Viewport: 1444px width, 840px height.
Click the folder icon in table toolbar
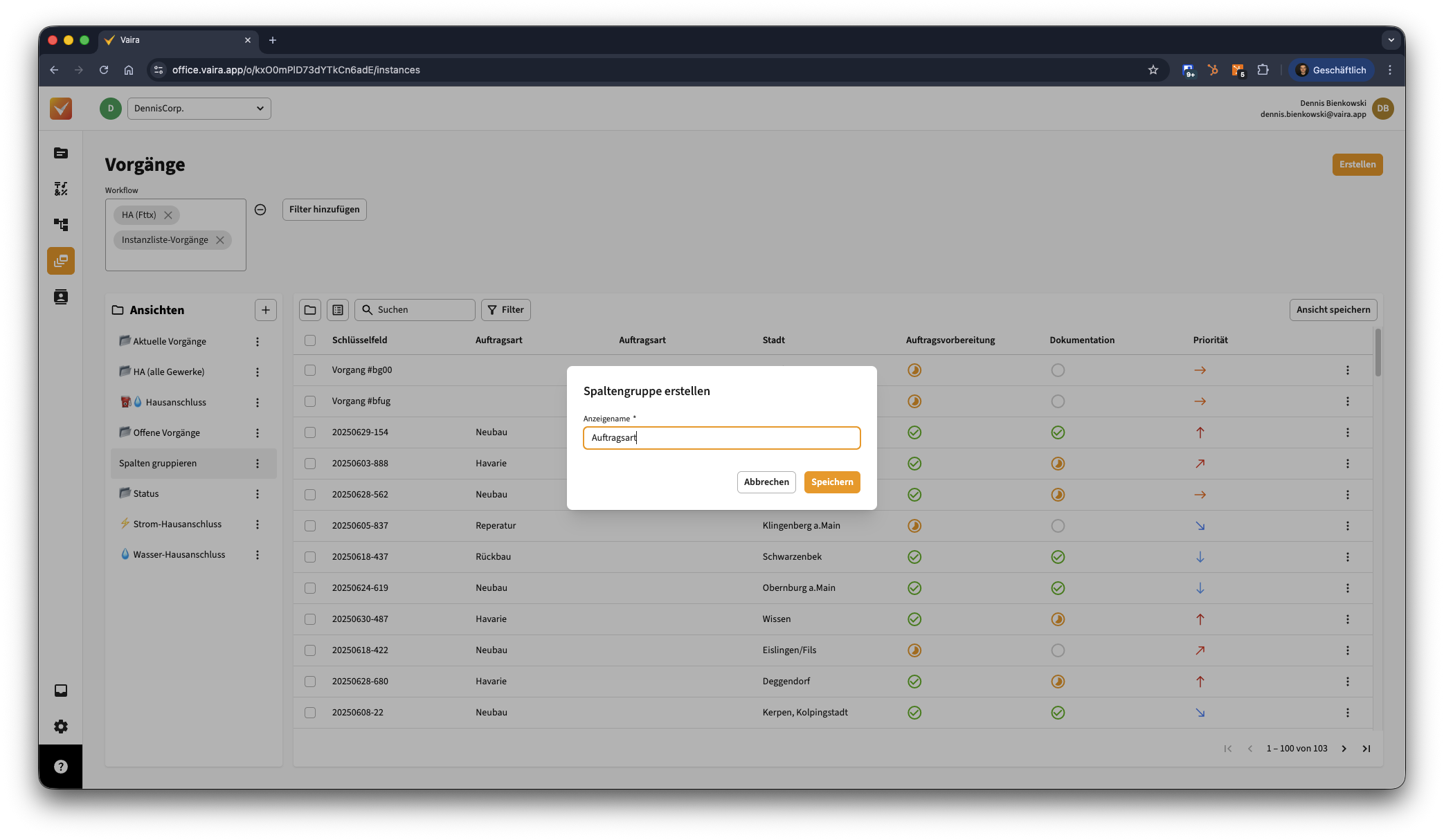[x=310, y=310]
